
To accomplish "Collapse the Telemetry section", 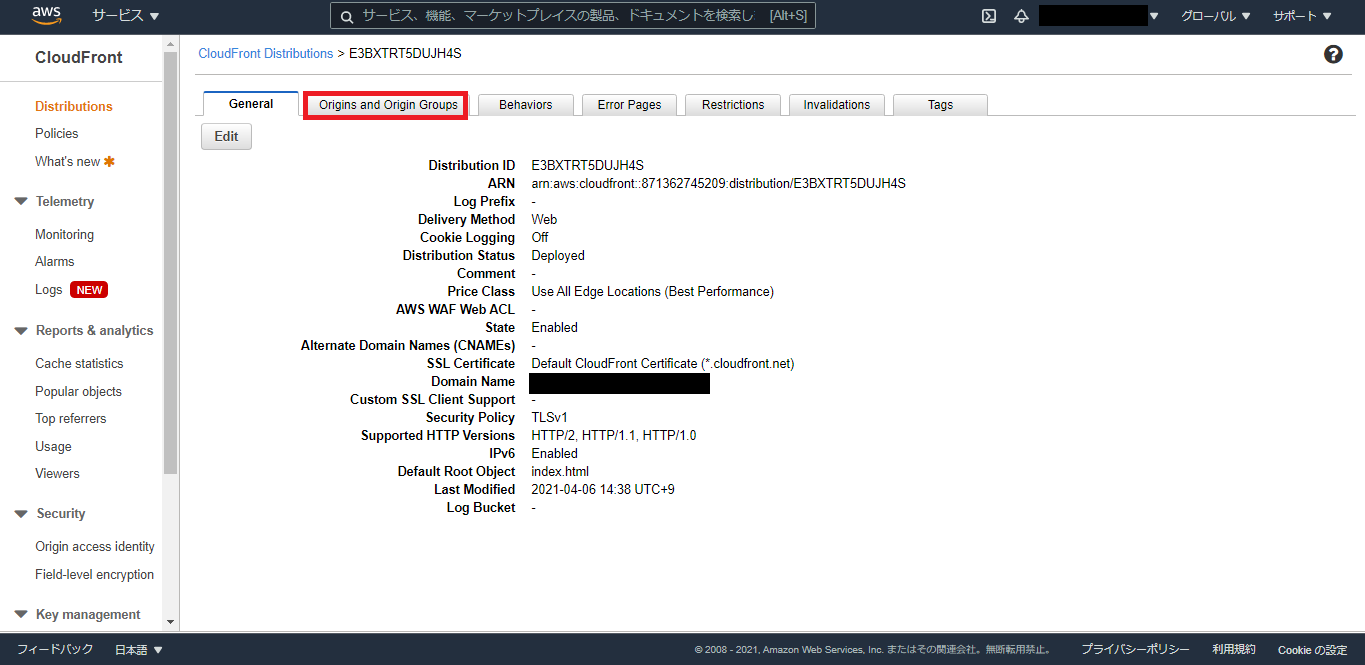I will (21, 202).
